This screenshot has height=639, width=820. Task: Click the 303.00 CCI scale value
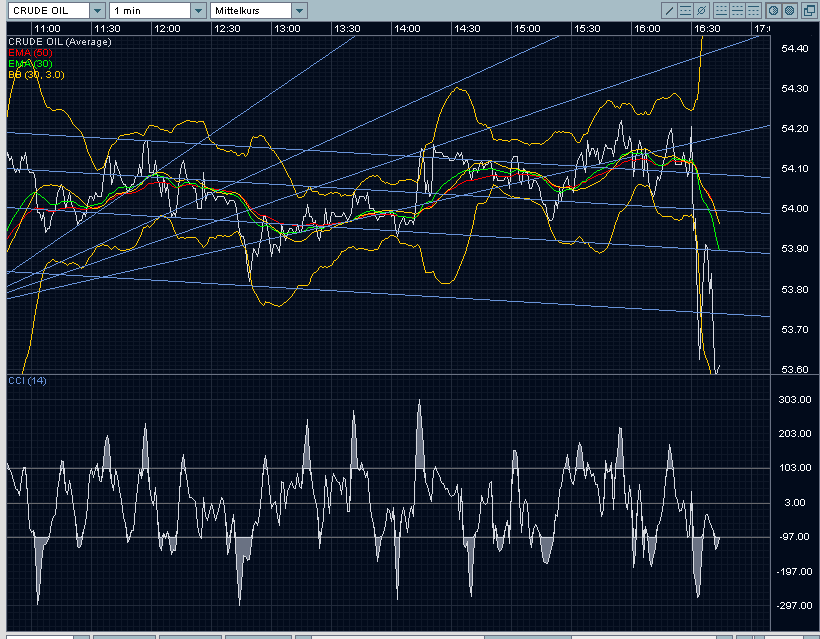pos(794,400)
